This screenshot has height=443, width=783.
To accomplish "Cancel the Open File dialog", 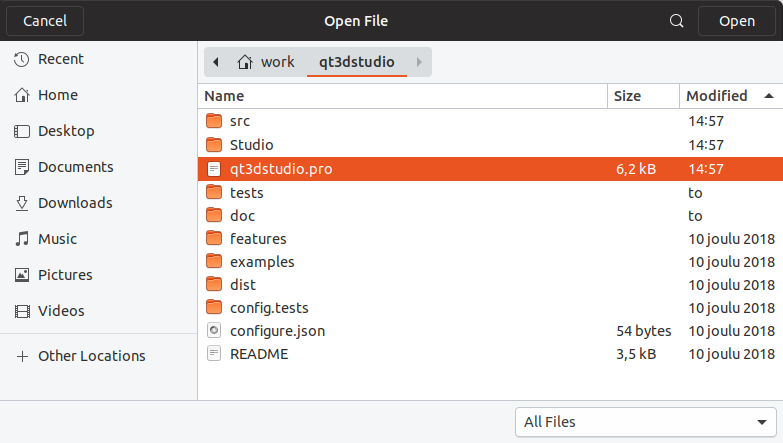I will [x=45, y=21].
